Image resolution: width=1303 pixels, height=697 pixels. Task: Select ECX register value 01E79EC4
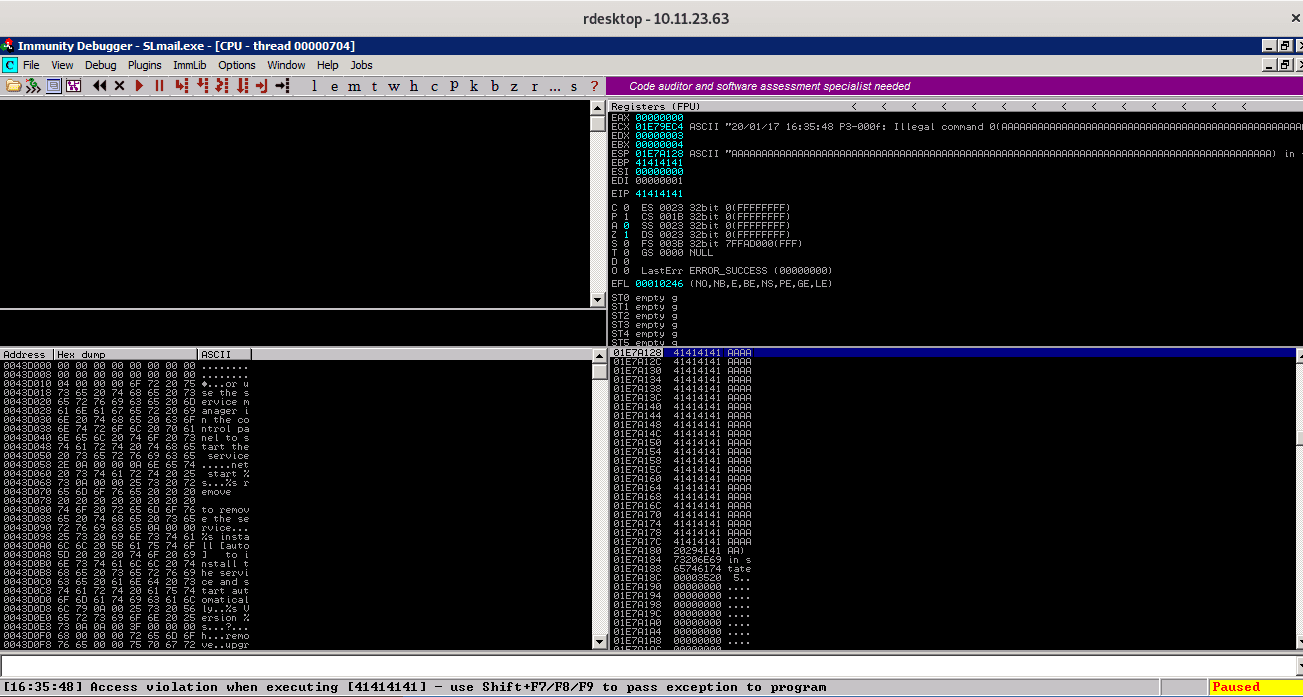pyautogui.click(x=659, y=127)
